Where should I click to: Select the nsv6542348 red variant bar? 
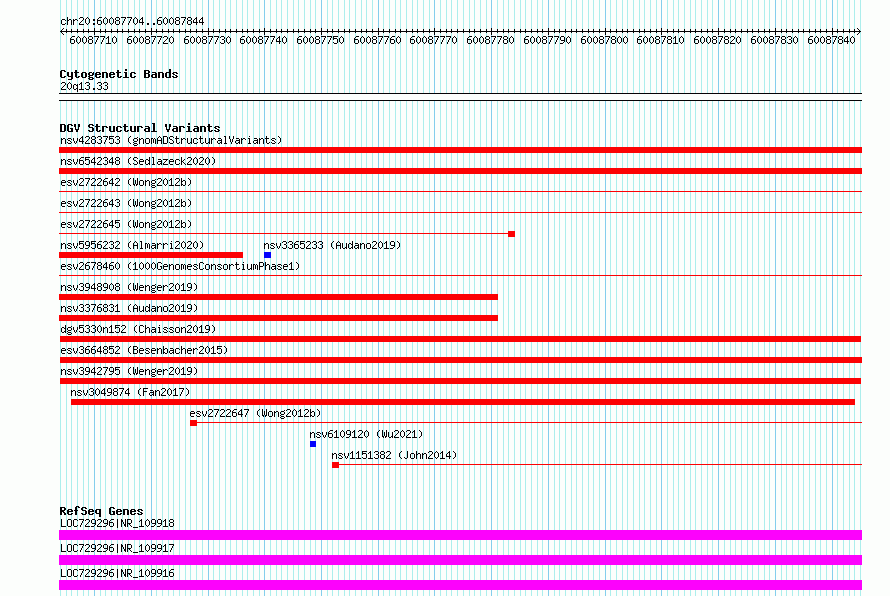(x=460, y=171)
